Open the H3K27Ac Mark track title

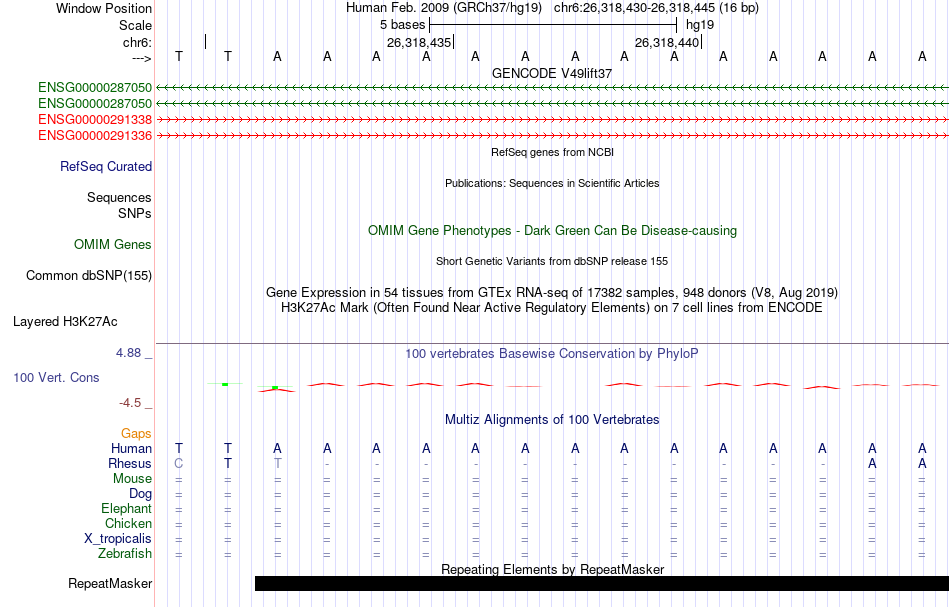point(552,308)
